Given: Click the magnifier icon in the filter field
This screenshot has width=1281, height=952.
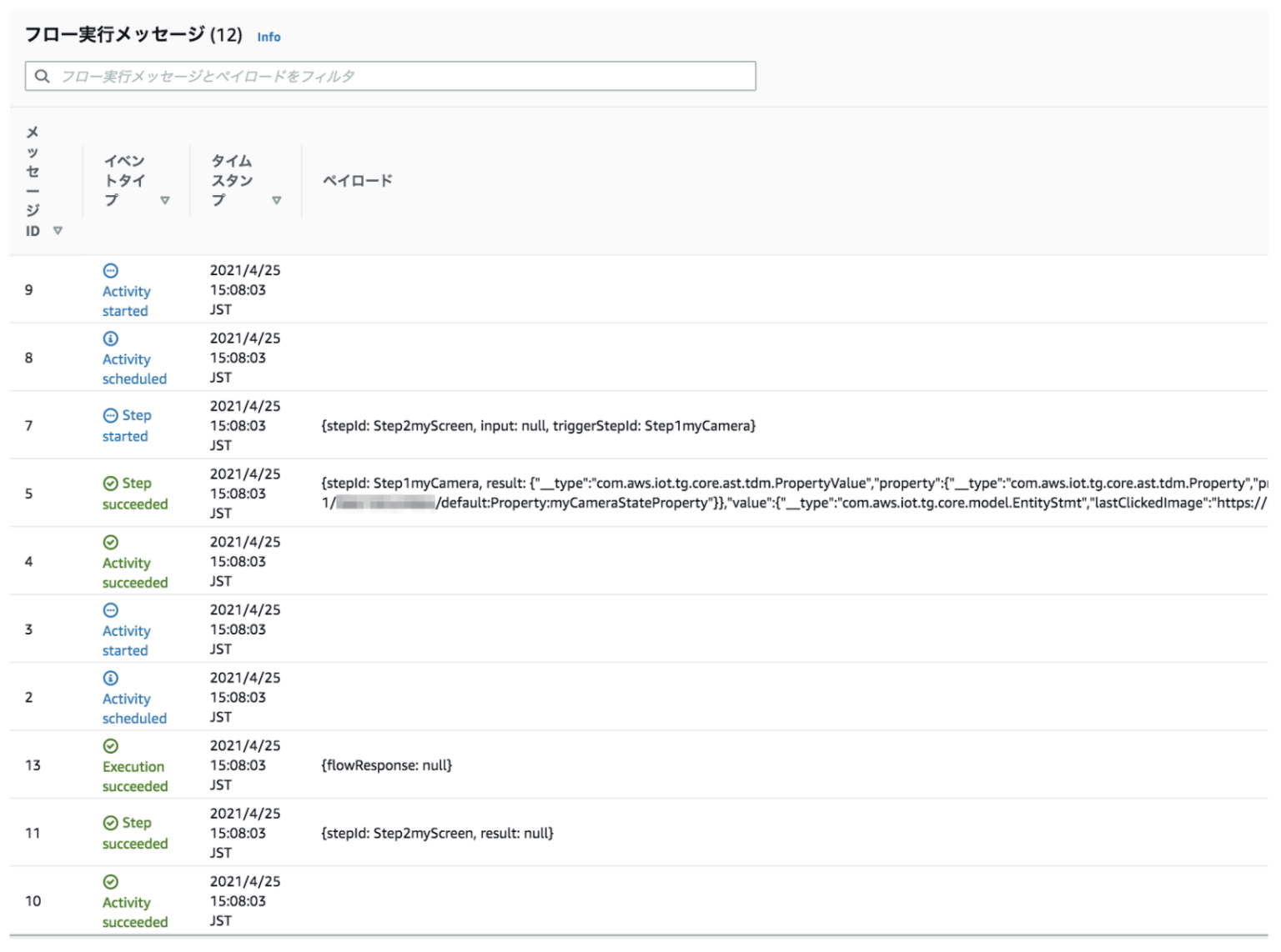Looking at the screenshot, I should [43, 76].
